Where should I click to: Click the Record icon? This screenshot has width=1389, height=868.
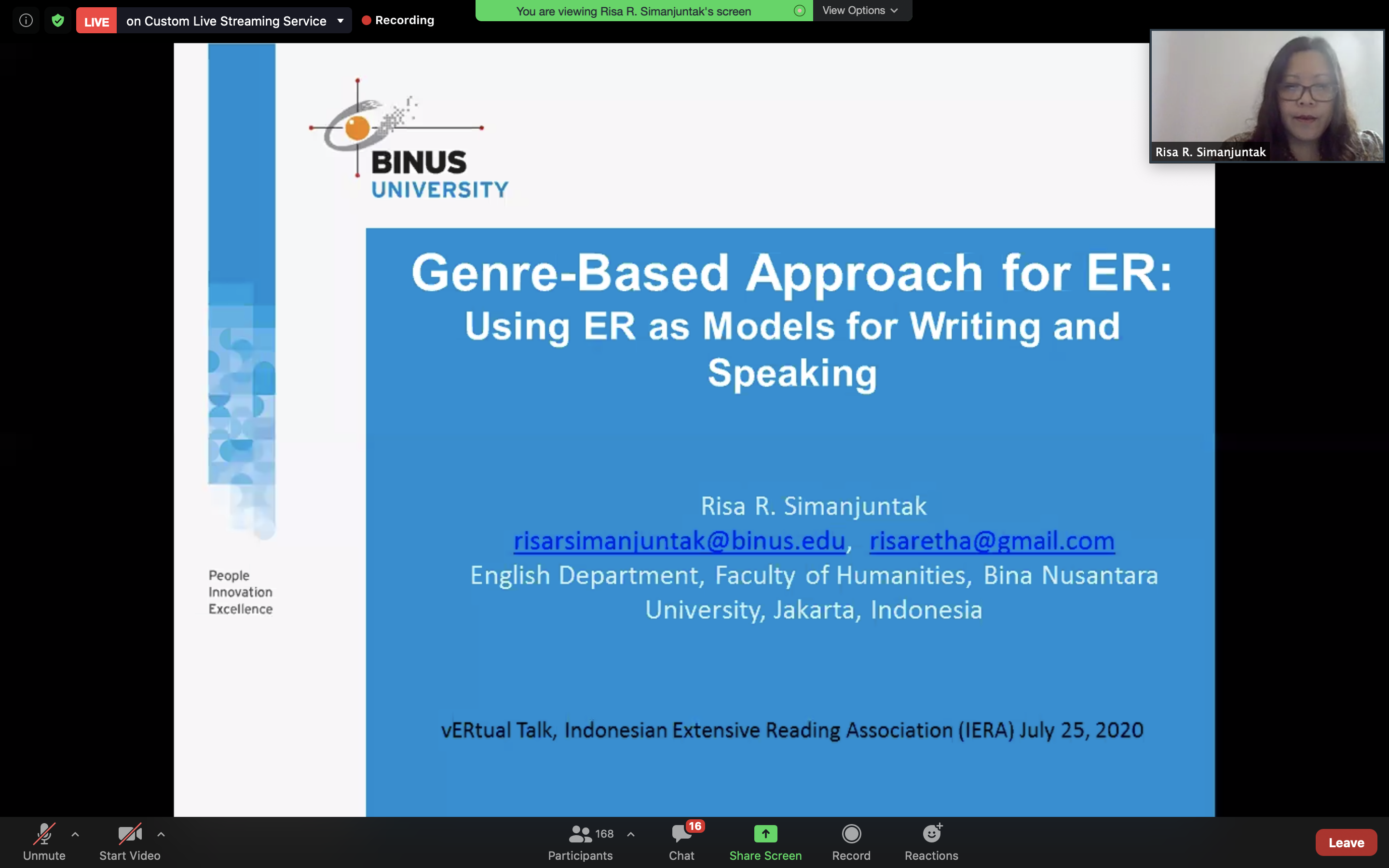tap(851, 834)
